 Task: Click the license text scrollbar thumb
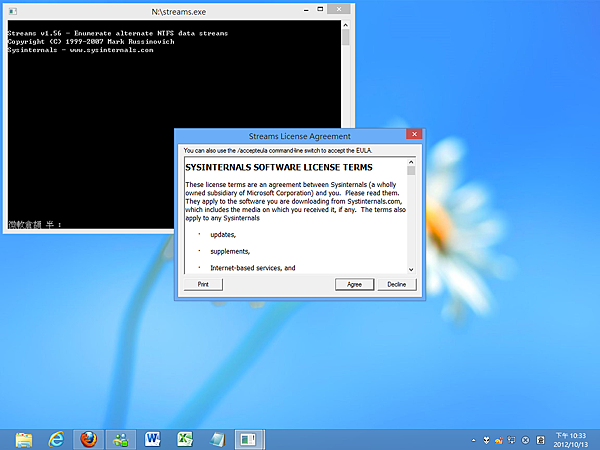click(x=411, y=170)
